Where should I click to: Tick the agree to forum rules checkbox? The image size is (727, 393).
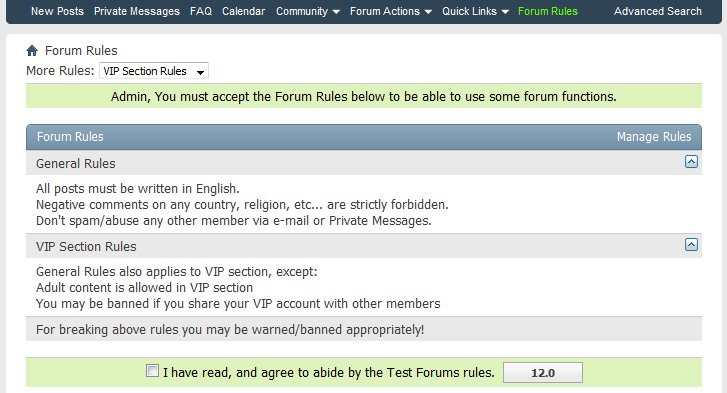tap(152, 371)
